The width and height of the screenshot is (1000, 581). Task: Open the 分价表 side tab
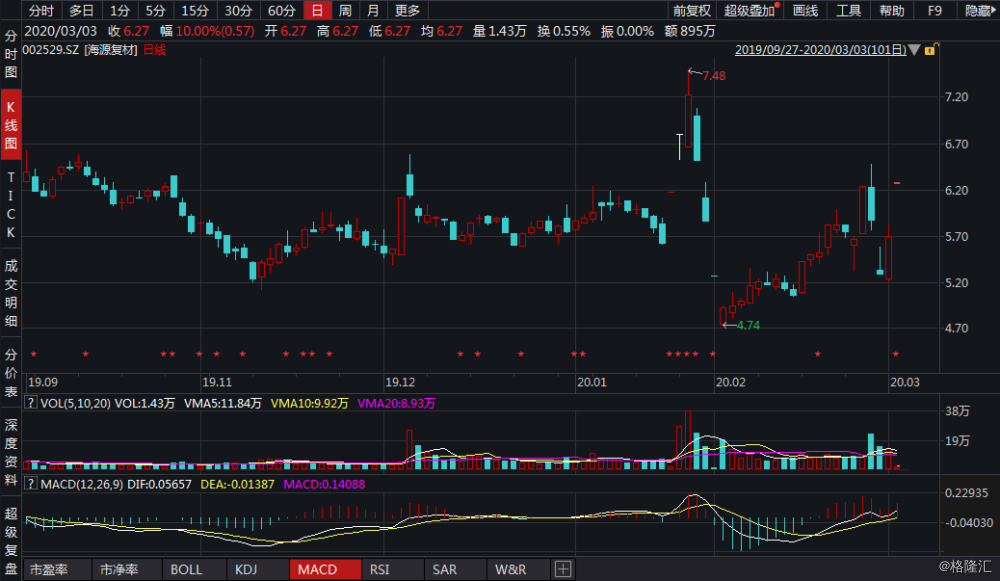[x=11, y=372]
